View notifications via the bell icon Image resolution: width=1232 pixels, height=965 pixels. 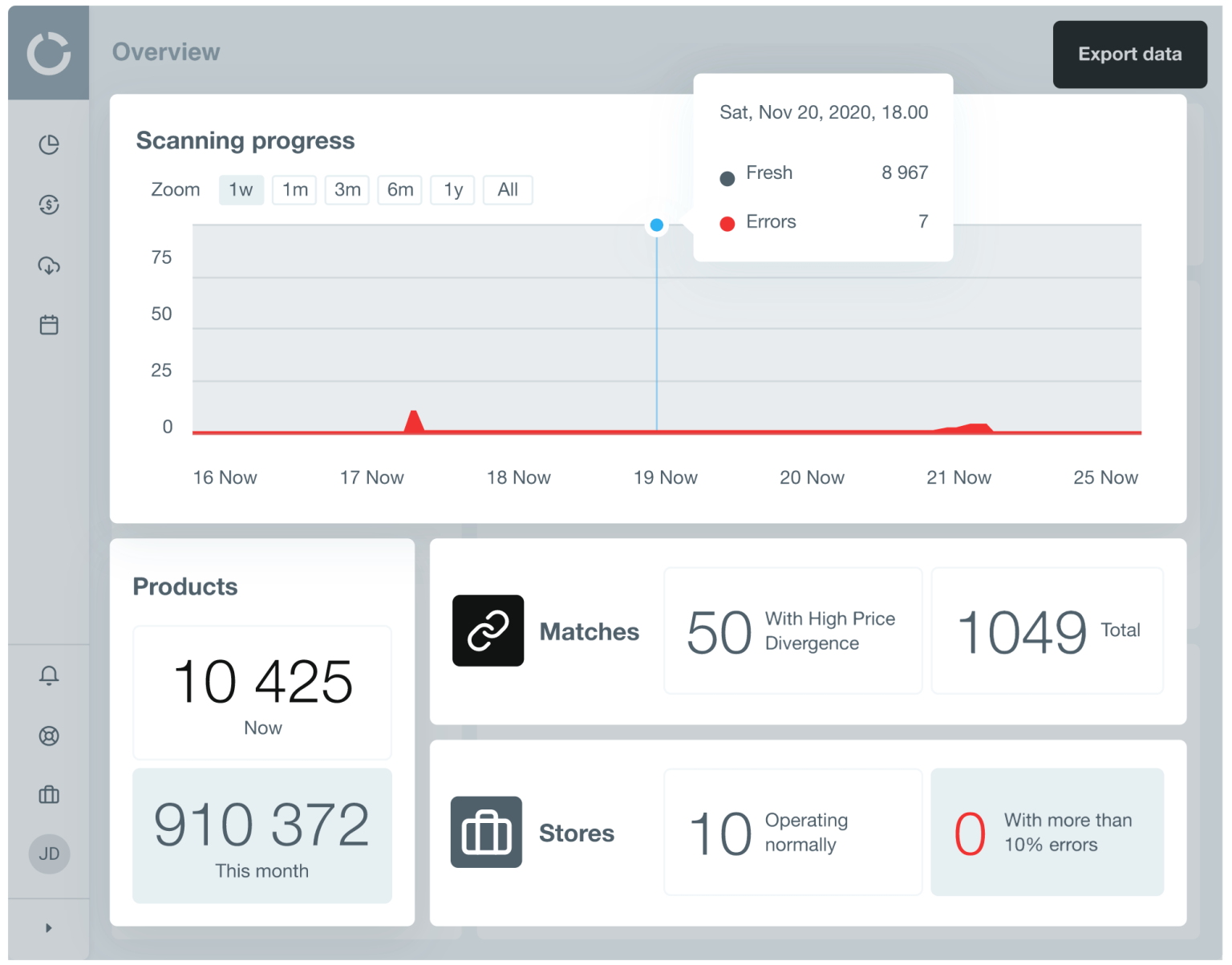tap(49, 675)
